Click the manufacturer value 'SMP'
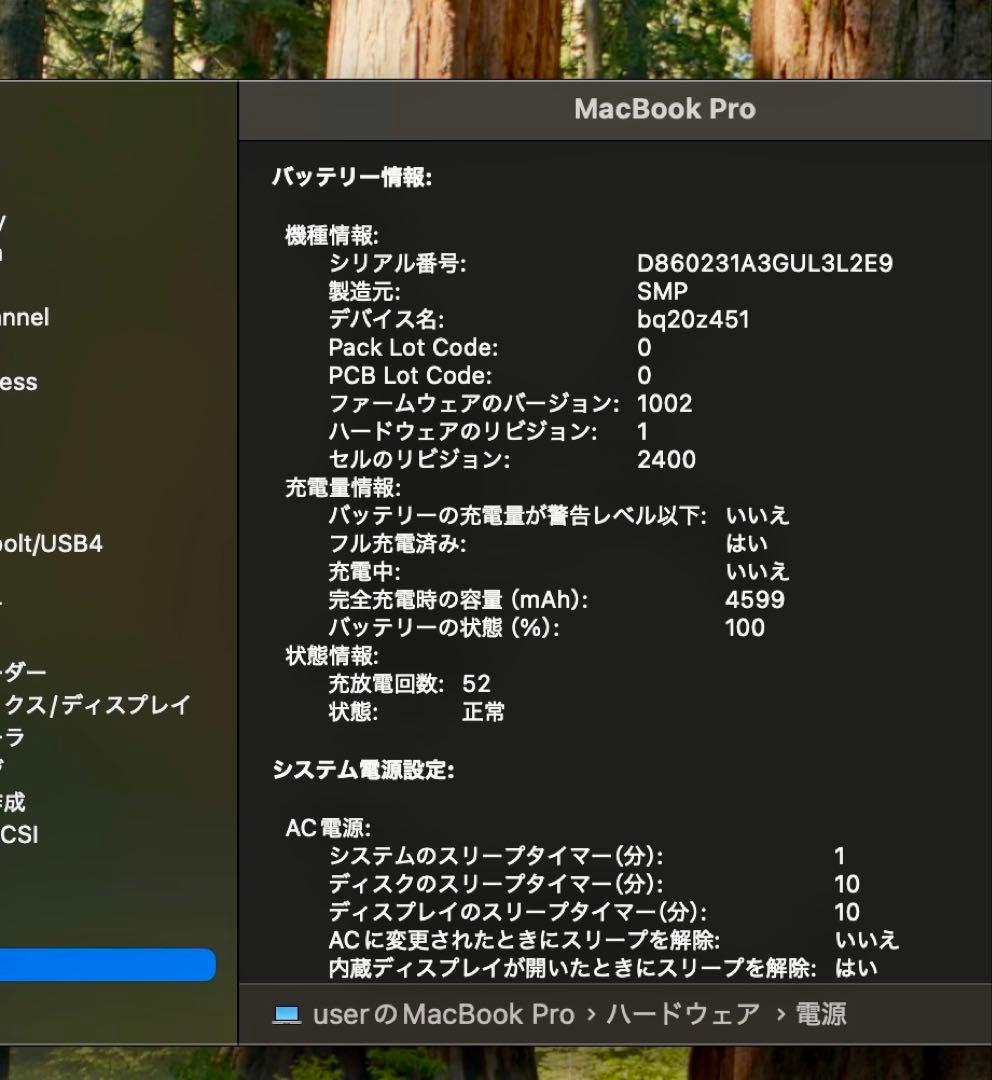992x1080 pixels. click(662, 291)
